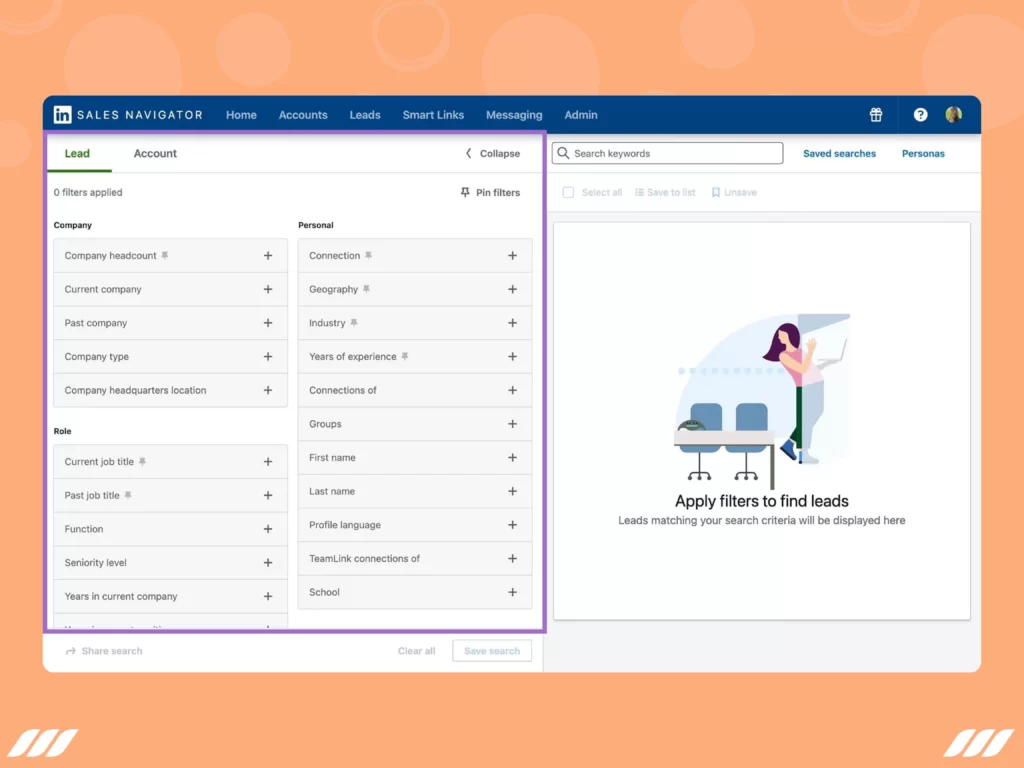
Task: Click the pin icon beside Years of experience
Action: (x=405, y=357)
